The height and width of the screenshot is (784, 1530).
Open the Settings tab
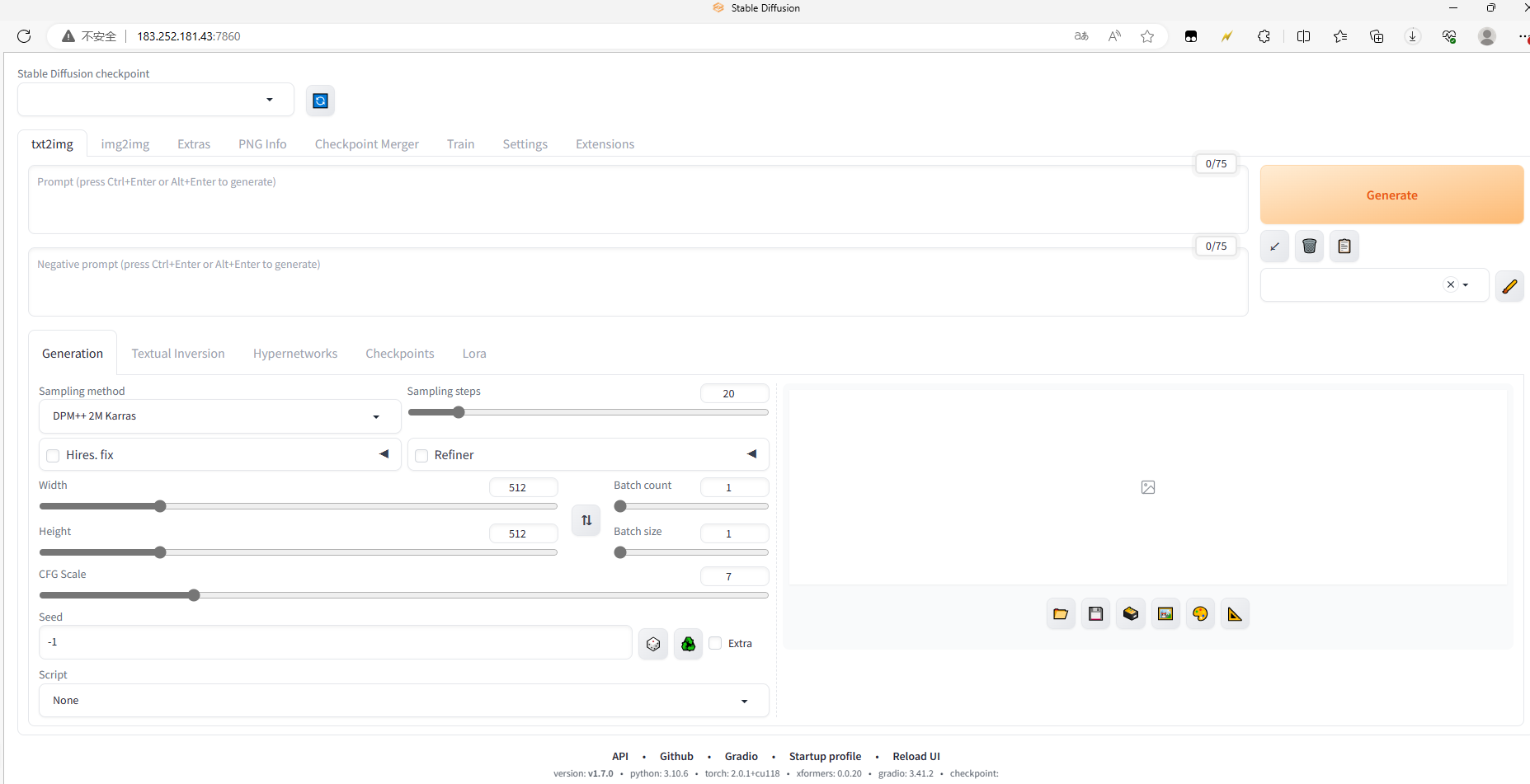[525, 144]
